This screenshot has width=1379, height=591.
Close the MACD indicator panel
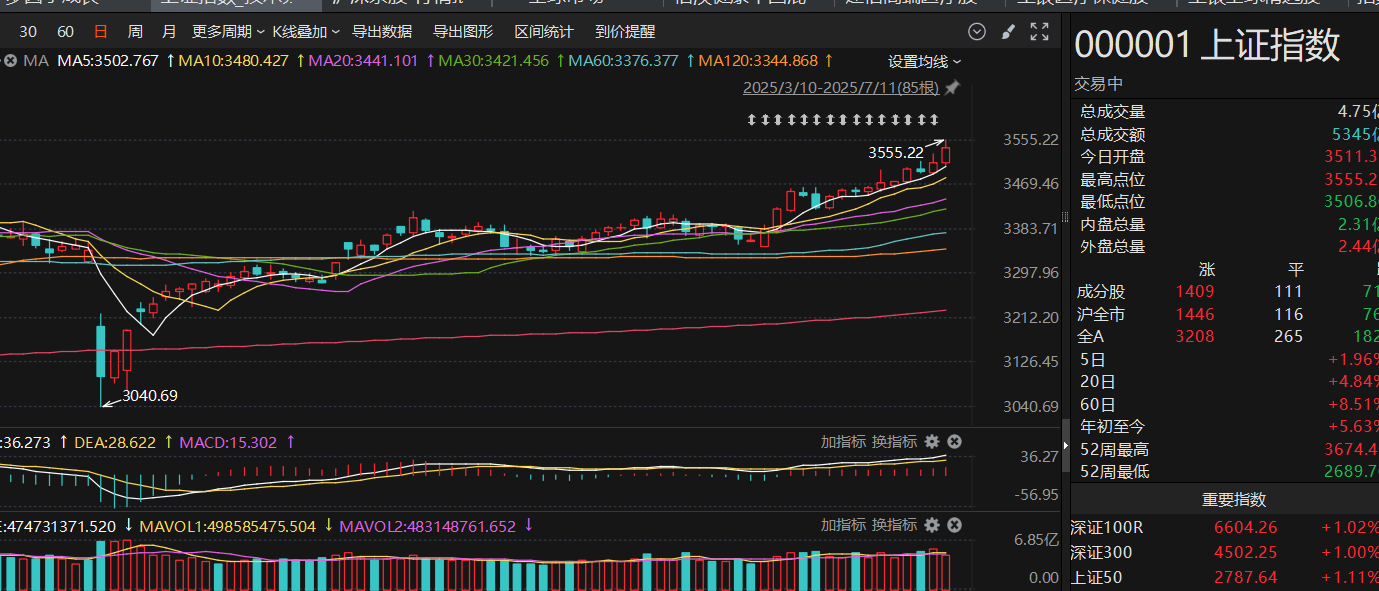954,442
